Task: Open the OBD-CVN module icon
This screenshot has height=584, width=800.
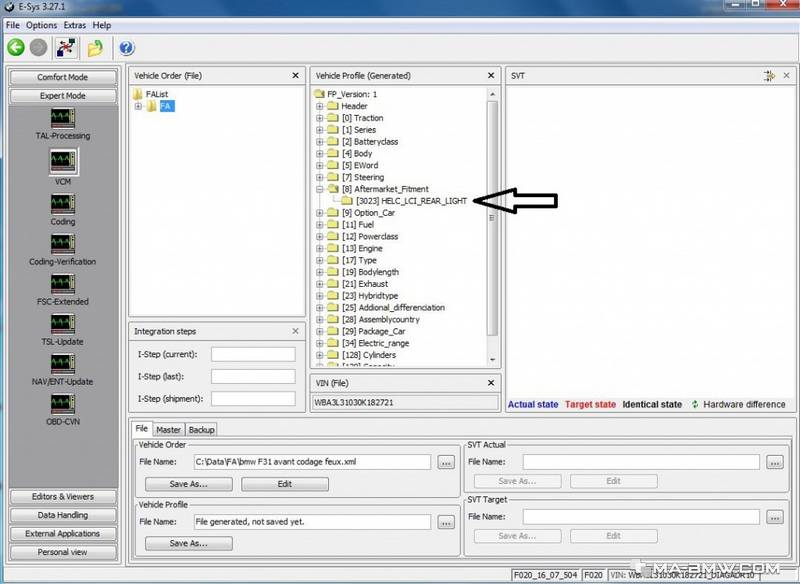Action: (x=63, y=404)
